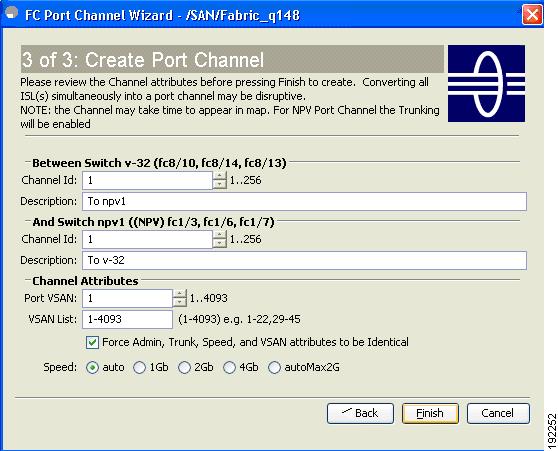Choose the 2Gb speed option
558x451 pixels.
pyautogui.click(x=184, y=367)
